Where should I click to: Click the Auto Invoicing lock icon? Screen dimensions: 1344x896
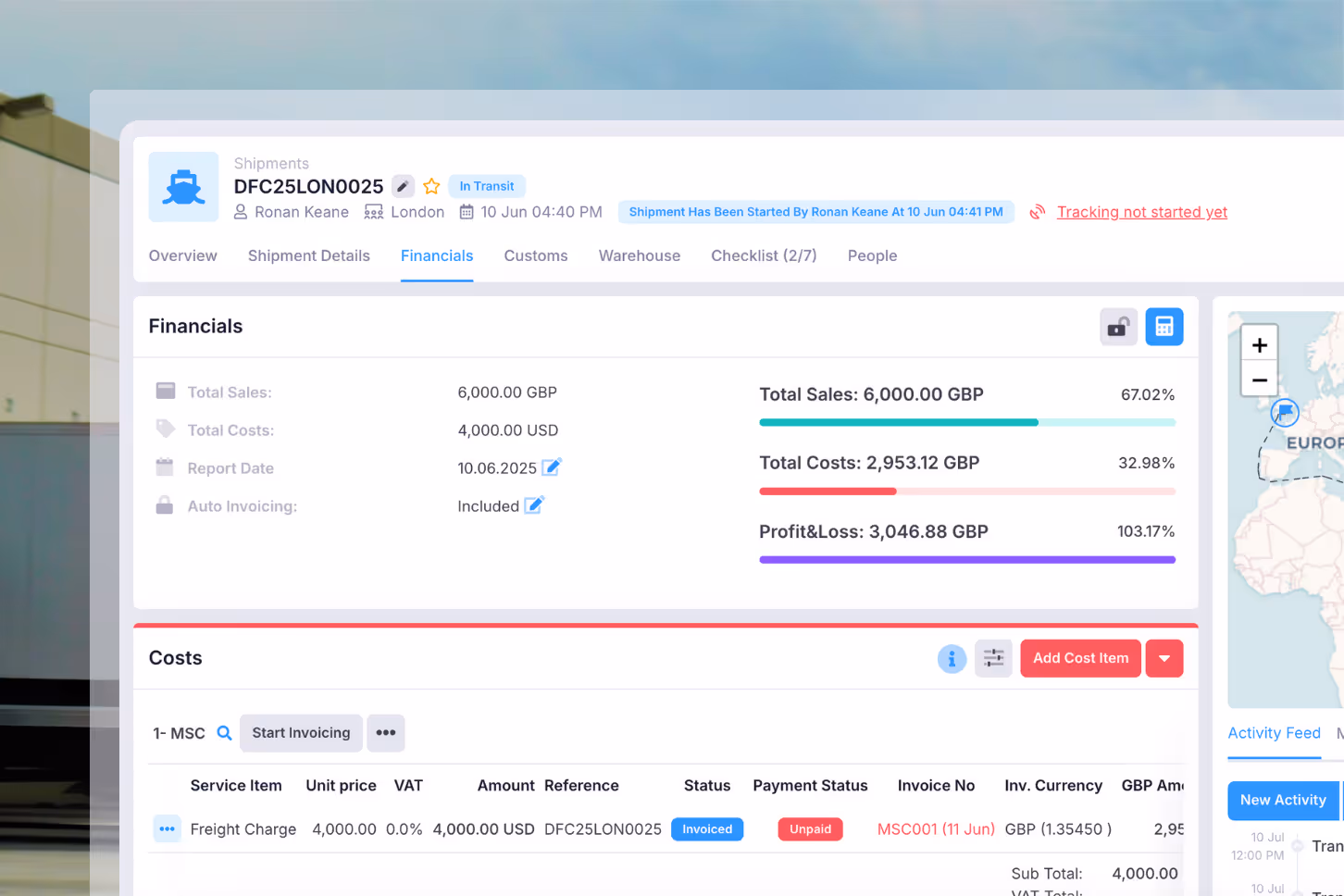[165, 504]
